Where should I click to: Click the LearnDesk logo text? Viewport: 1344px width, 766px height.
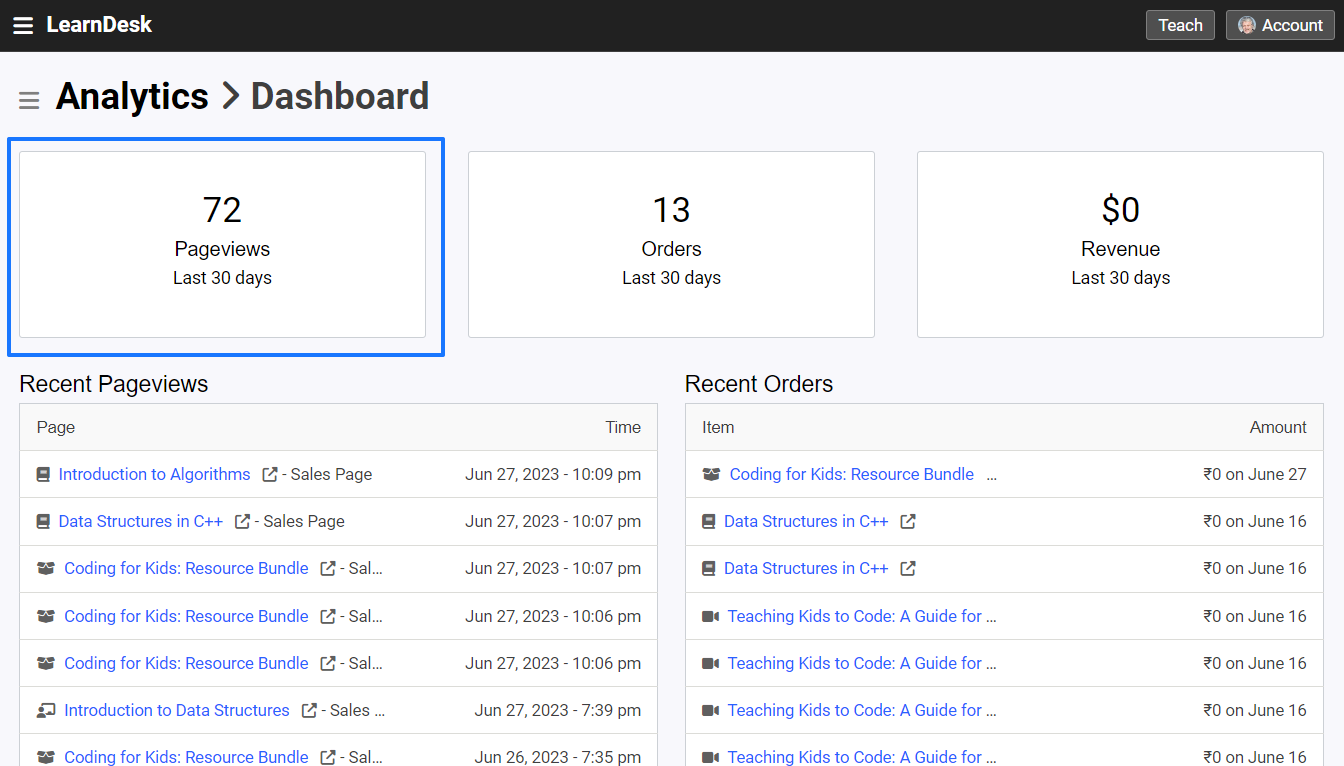pyautogui.click(x=99, y=25)
